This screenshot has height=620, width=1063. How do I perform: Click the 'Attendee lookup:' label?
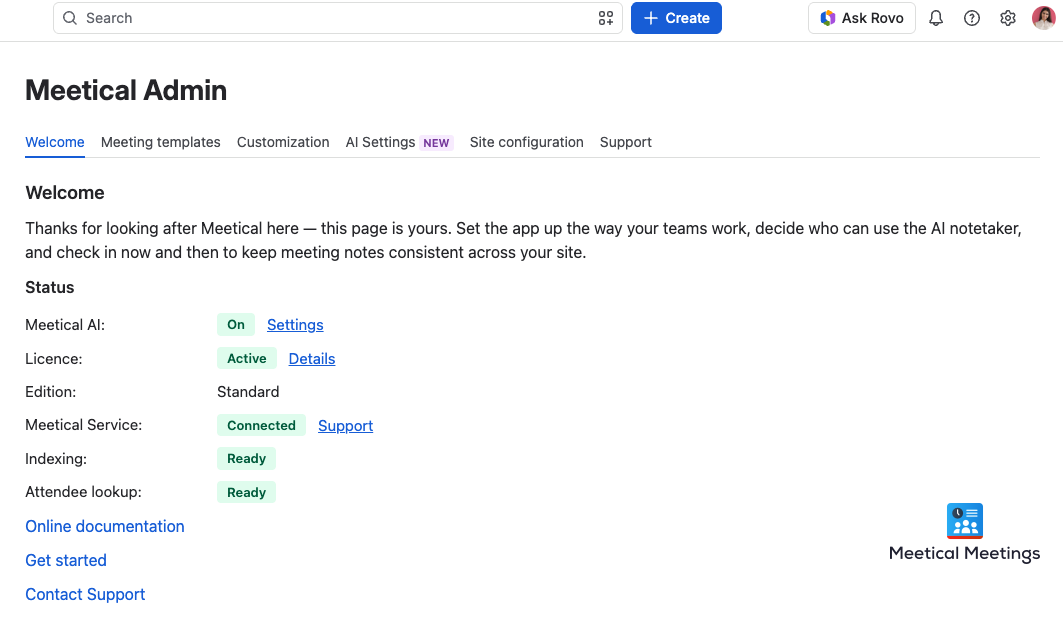[83, 492]
